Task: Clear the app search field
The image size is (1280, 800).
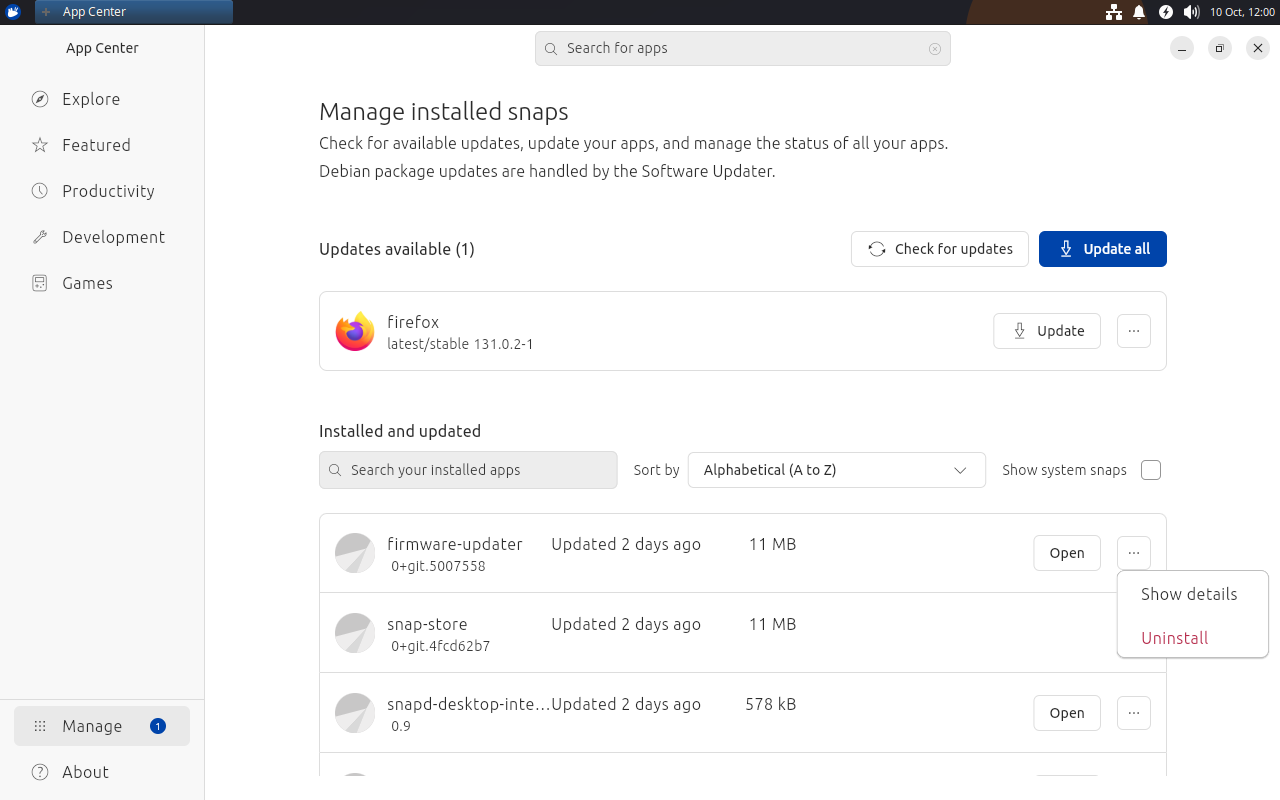Action: pyautogui.click(x=935, y=48)
